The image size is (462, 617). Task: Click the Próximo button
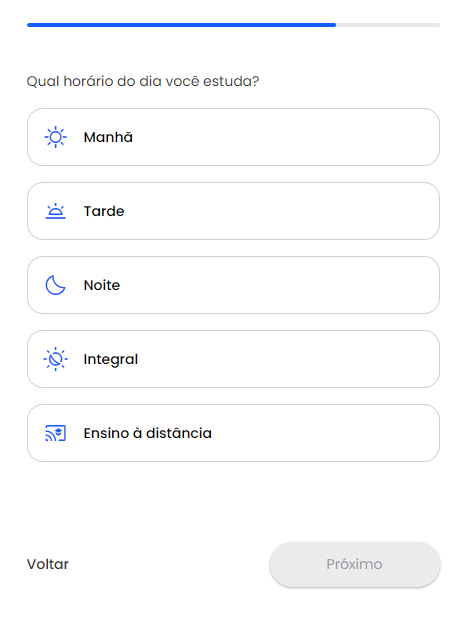coord(355,564)
